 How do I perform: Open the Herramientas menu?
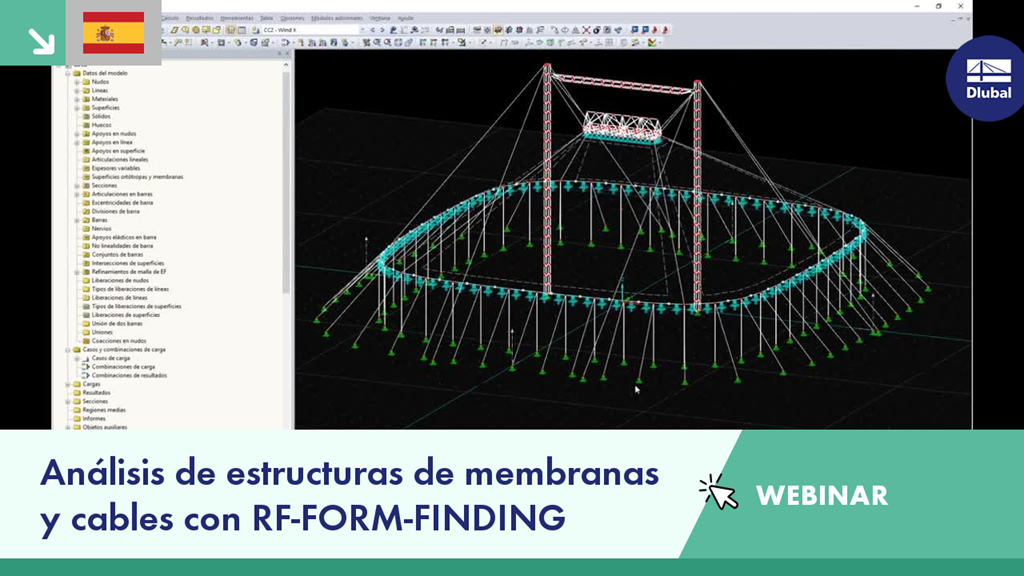(237, 18)
